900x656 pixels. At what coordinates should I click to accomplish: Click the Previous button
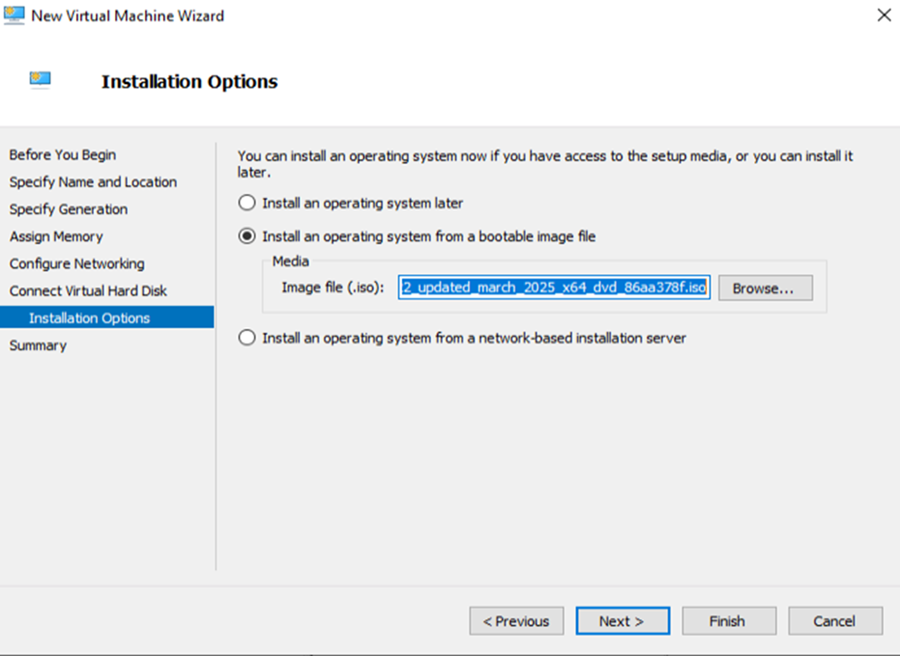point(516,621)
